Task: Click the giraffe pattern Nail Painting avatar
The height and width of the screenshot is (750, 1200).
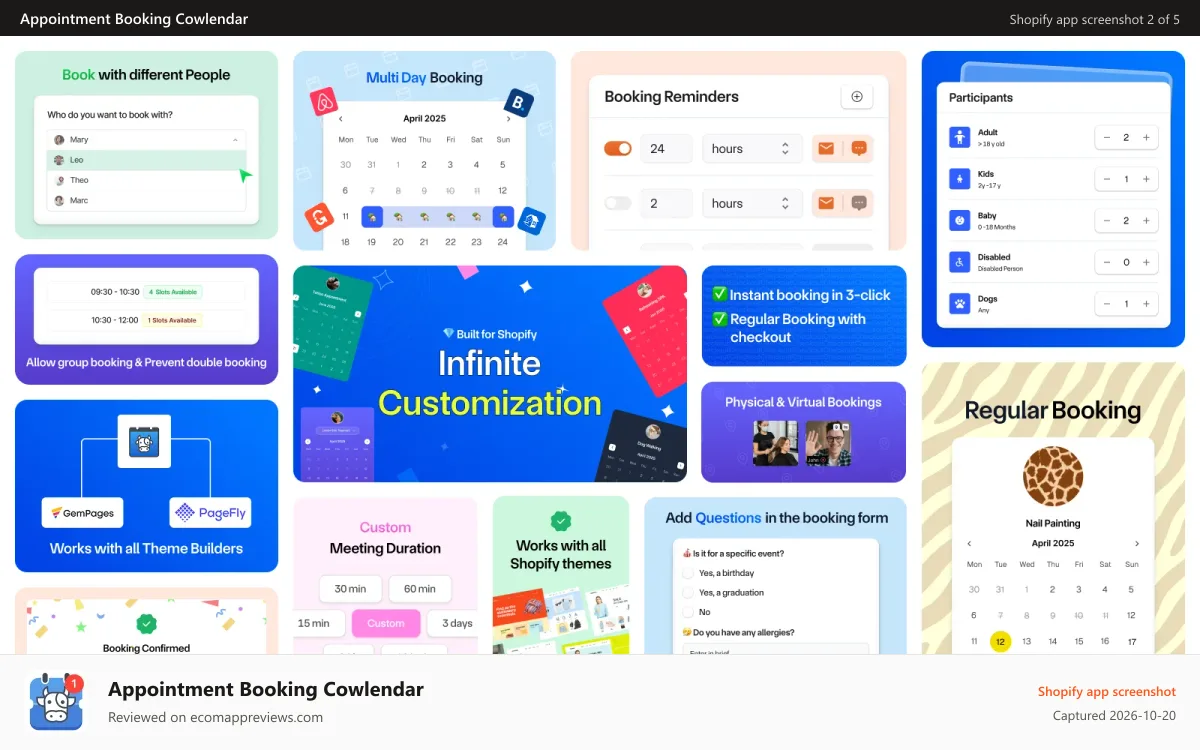Action: (x=1053, y=476)
